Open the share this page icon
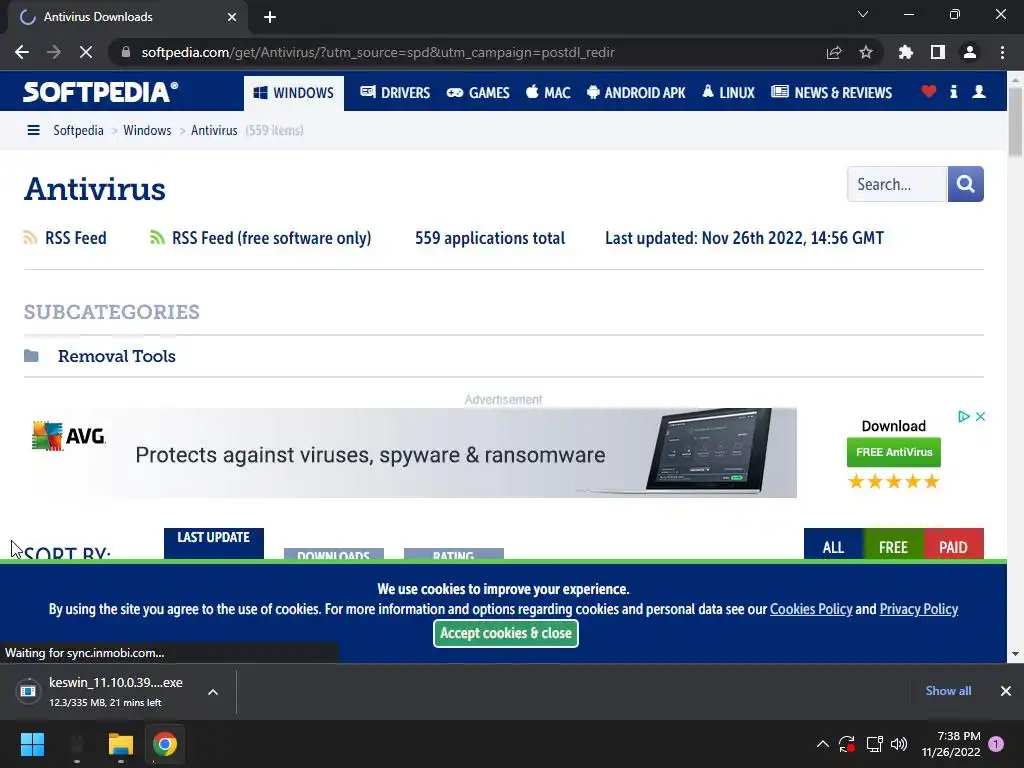This screenshot has height=768, width=1024. 834,52
